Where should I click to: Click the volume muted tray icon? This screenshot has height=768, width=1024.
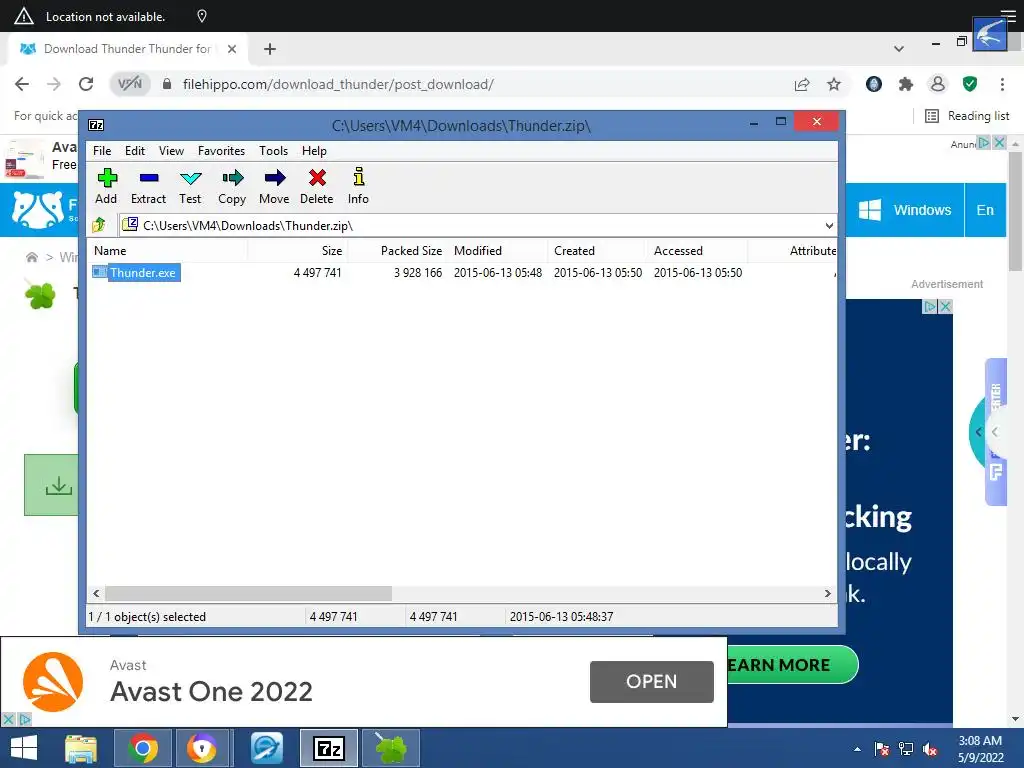(x=930, y=749)
